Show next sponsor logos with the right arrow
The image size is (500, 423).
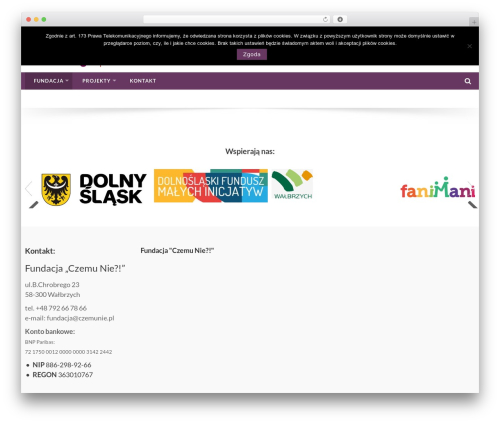471,189
